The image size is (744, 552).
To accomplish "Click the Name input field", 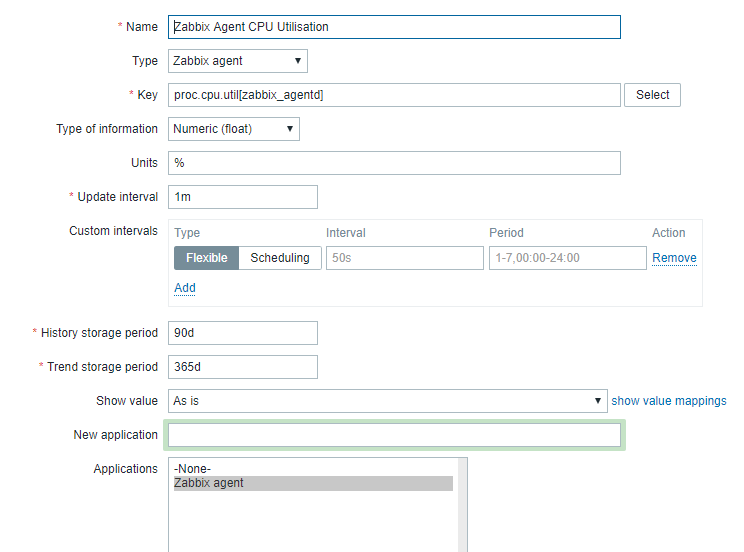I will 394,27.
